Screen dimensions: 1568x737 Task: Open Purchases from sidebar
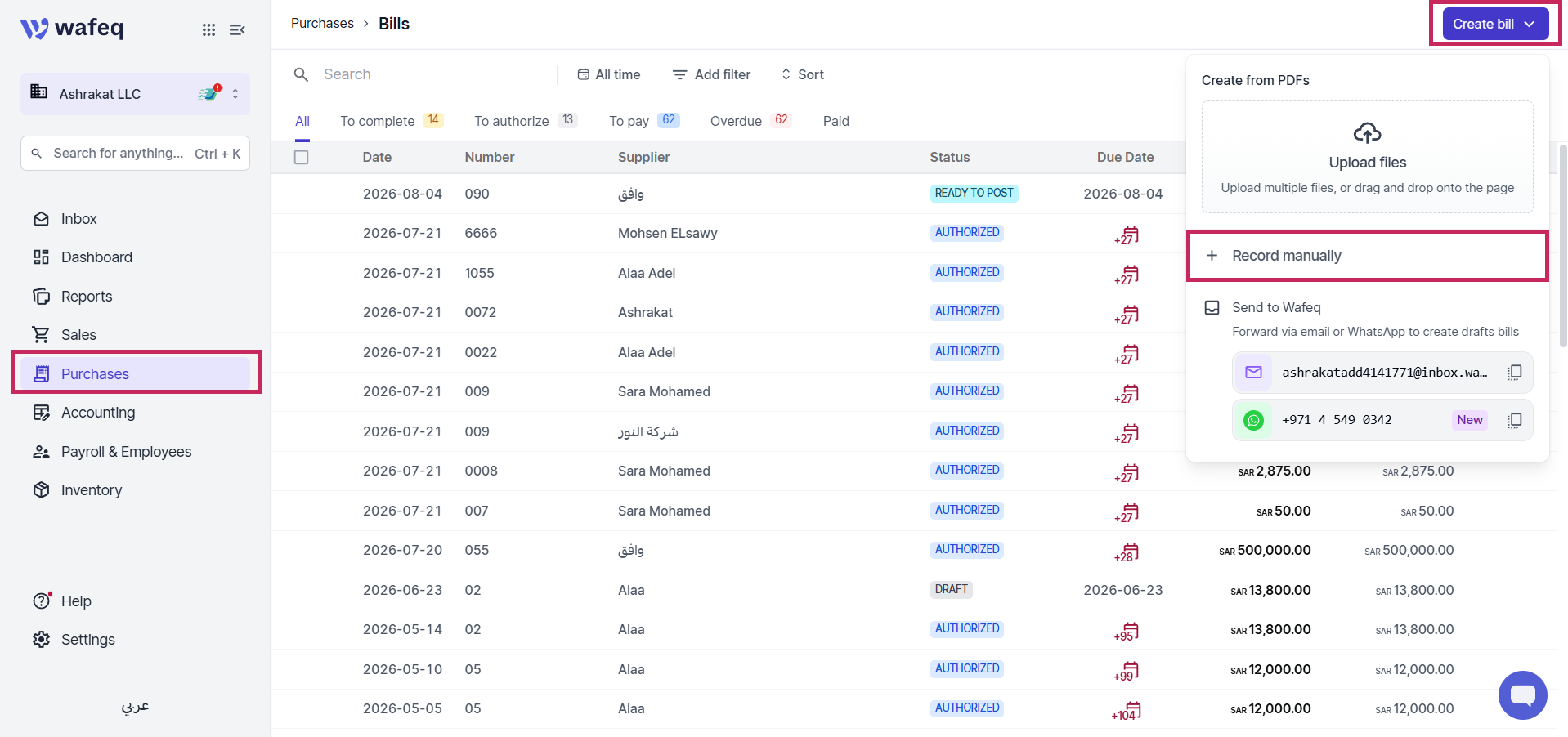pos(136,373)
